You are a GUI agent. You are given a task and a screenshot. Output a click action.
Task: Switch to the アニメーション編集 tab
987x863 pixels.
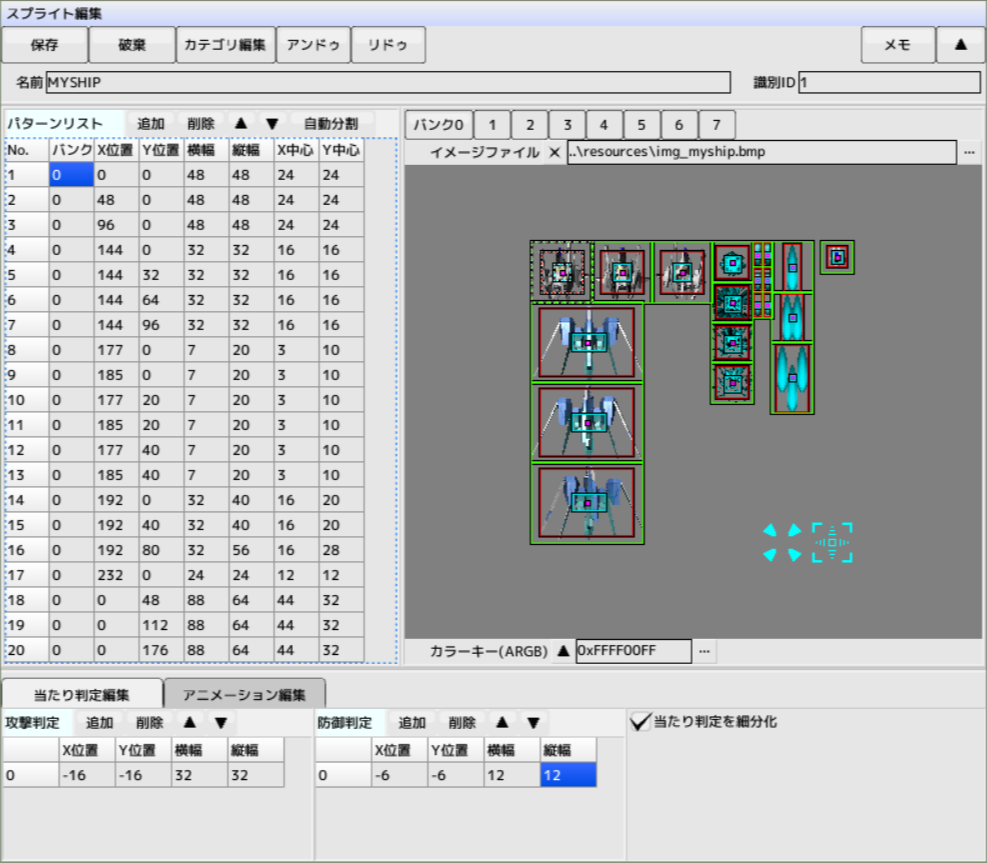point(244,694)
